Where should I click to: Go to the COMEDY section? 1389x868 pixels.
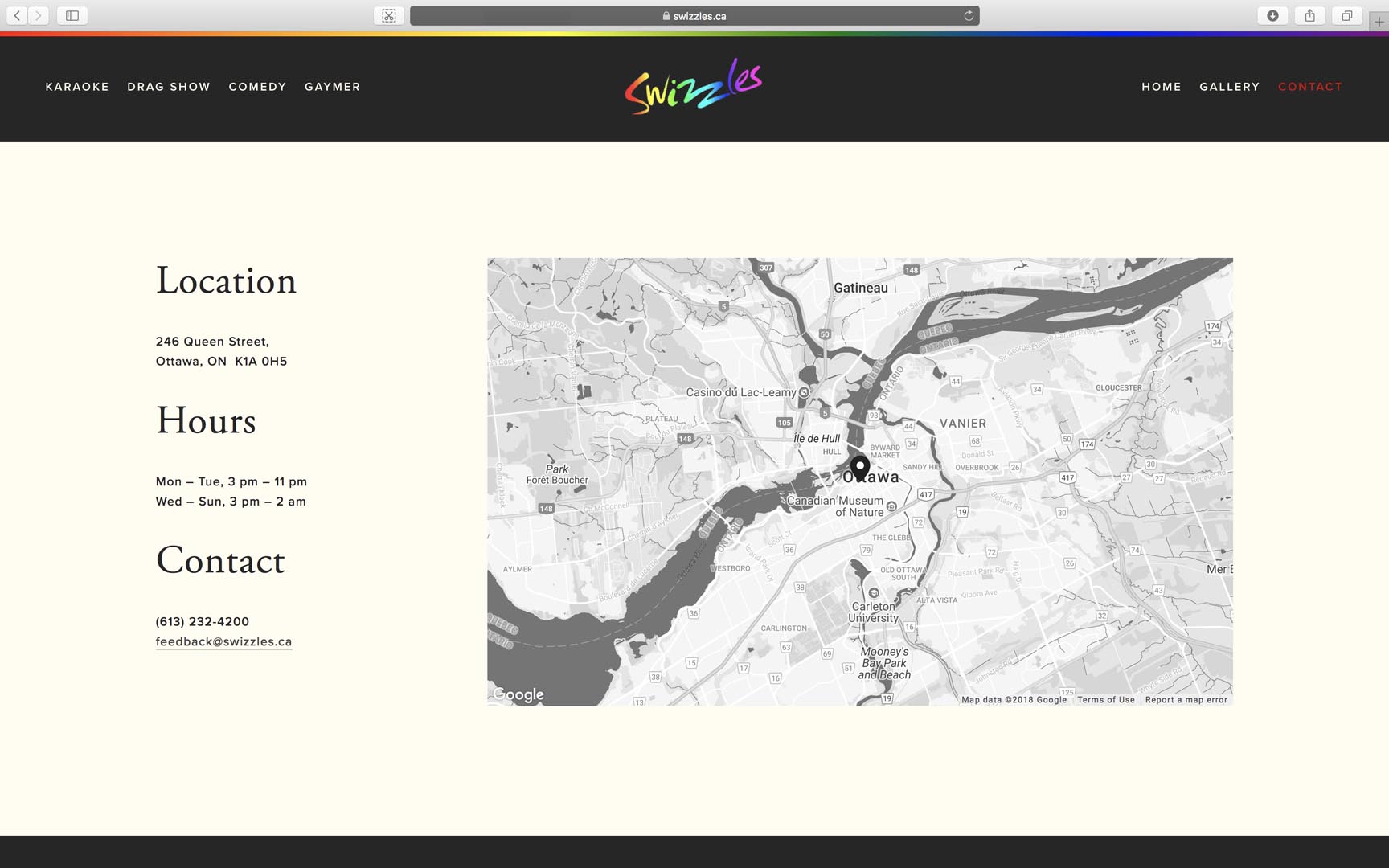(257, 87)
